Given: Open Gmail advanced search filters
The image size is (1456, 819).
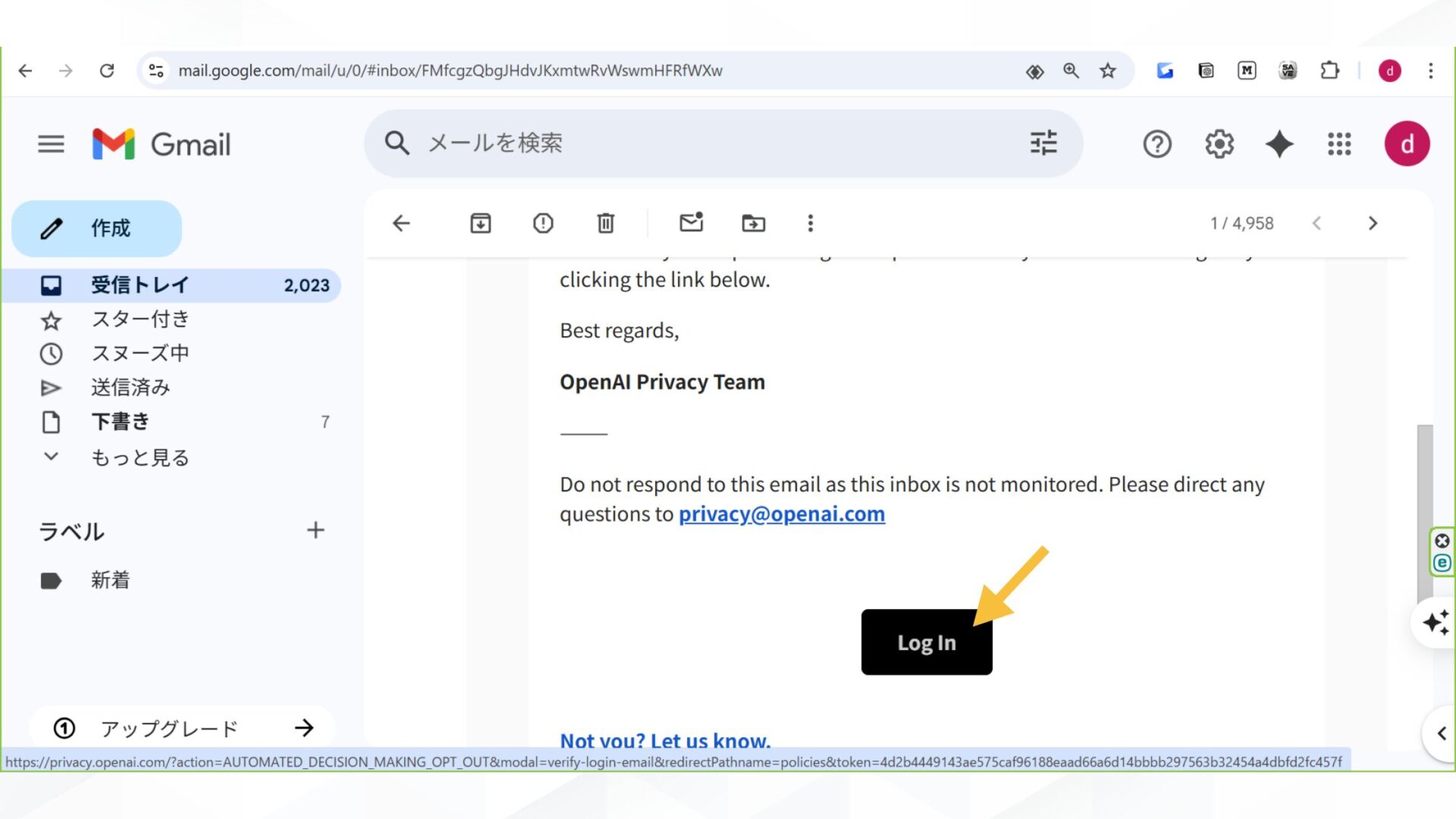Looking at the screenshot, I should tap(1043, 143).
